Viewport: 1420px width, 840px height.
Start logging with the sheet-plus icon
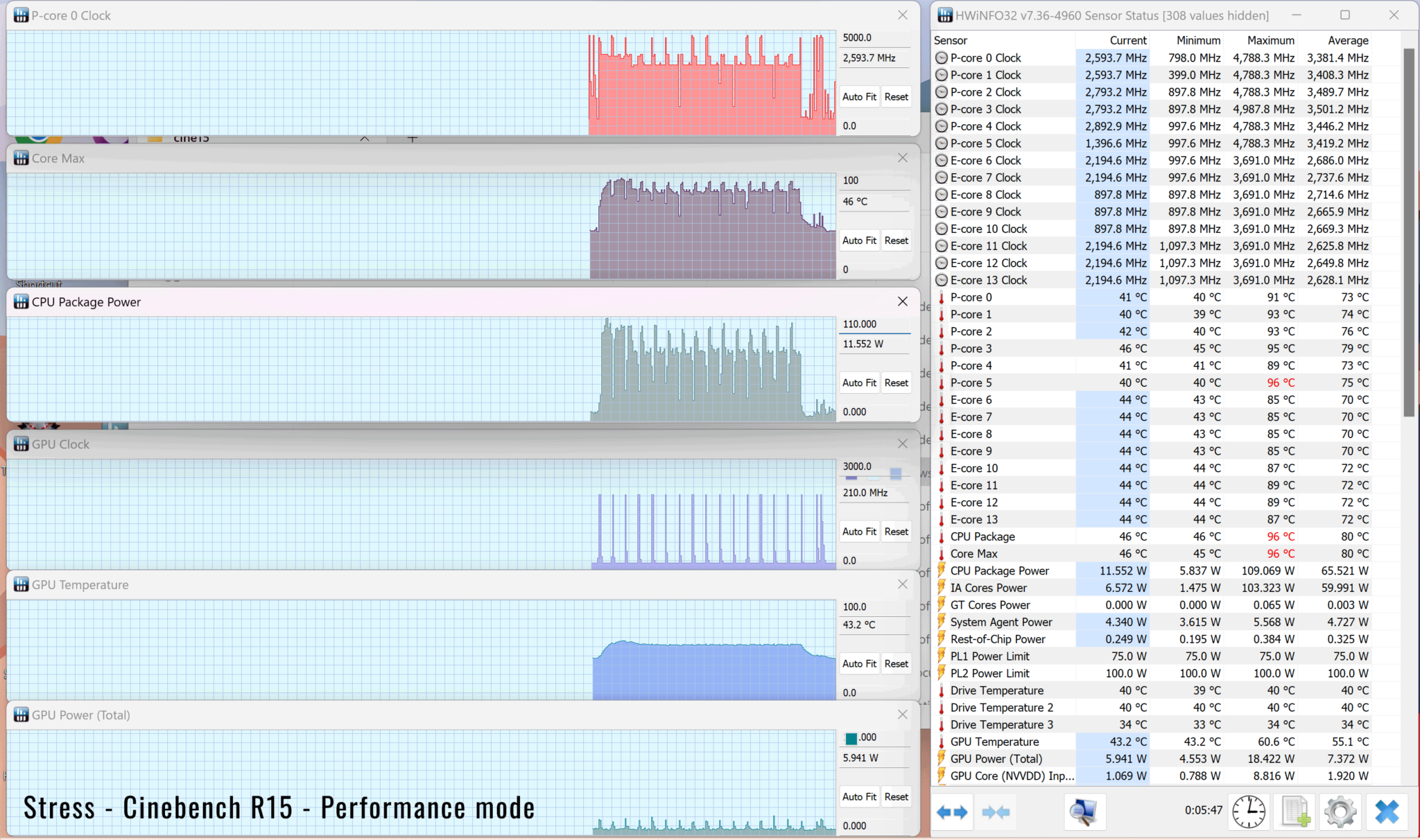(x=1295, y=812)
